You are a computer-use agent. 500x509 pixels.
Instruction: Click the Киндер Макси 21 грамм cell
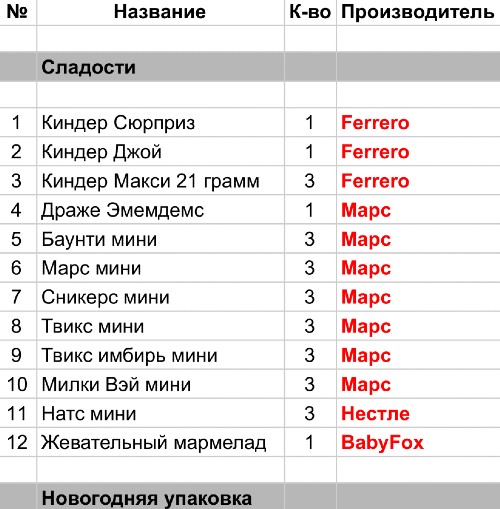tap(160, 181)
